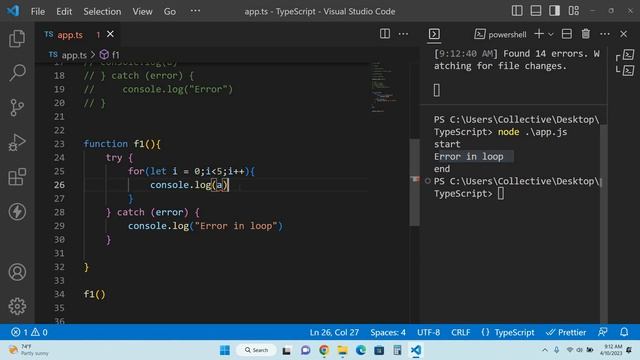Image resolution: width=640 pixels, height=360 pixels.
Task: Kill the terminal with trash icon
Action: pos(586,34)
